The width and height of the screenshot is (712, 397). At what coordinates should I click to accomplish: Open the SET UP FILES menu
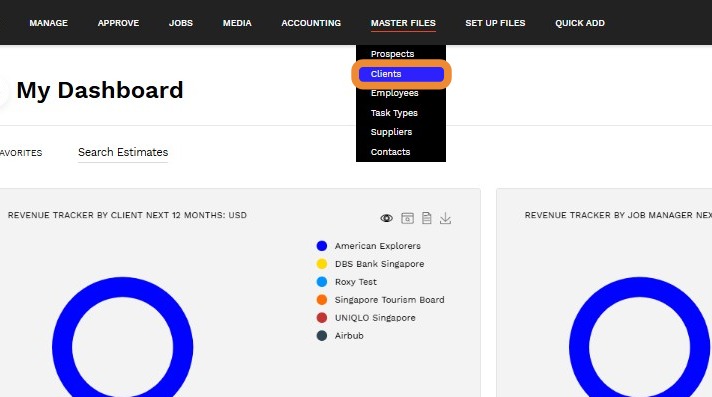click(495, 23)
